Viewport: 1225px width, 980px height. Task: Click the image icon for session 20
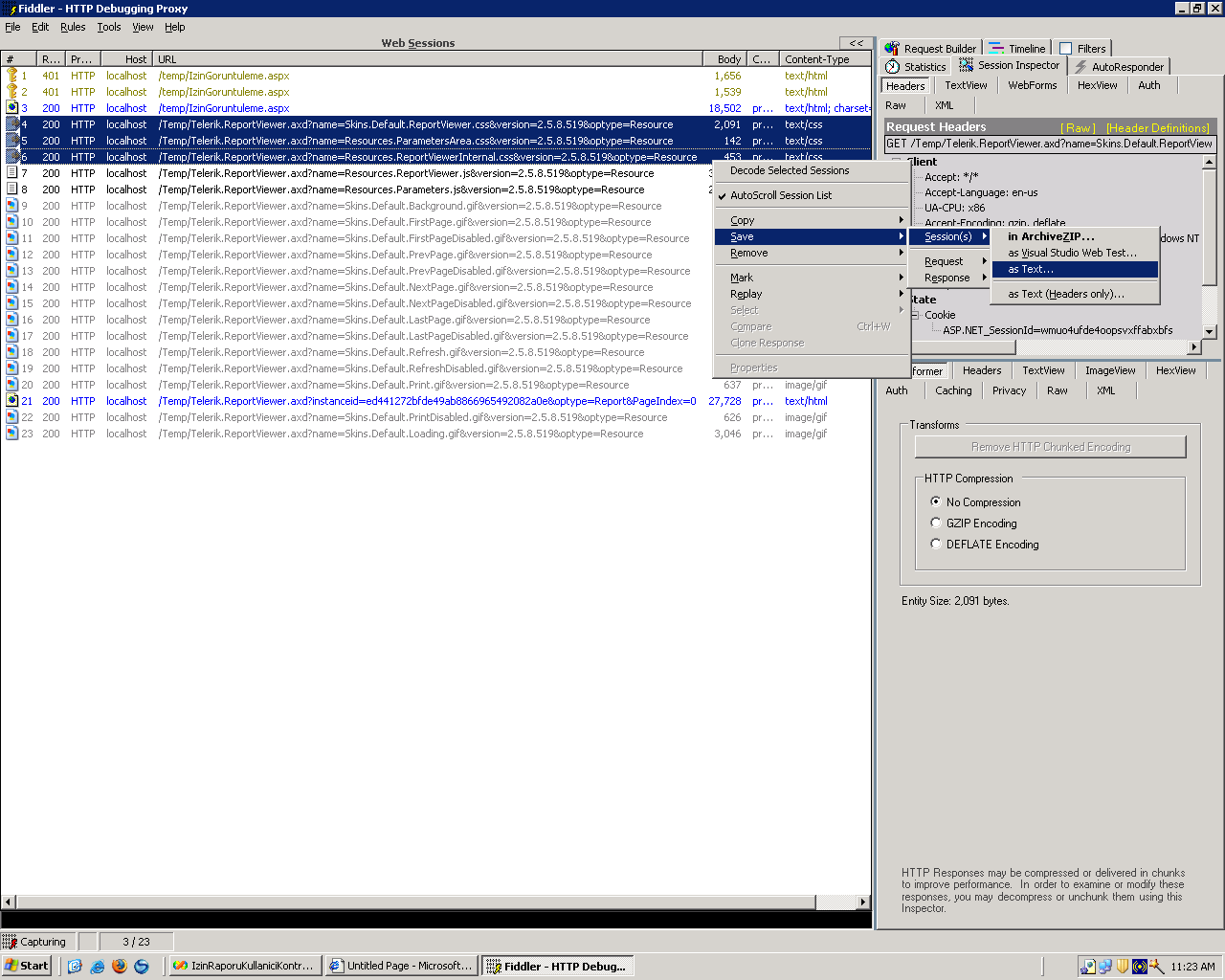(12, 385)
